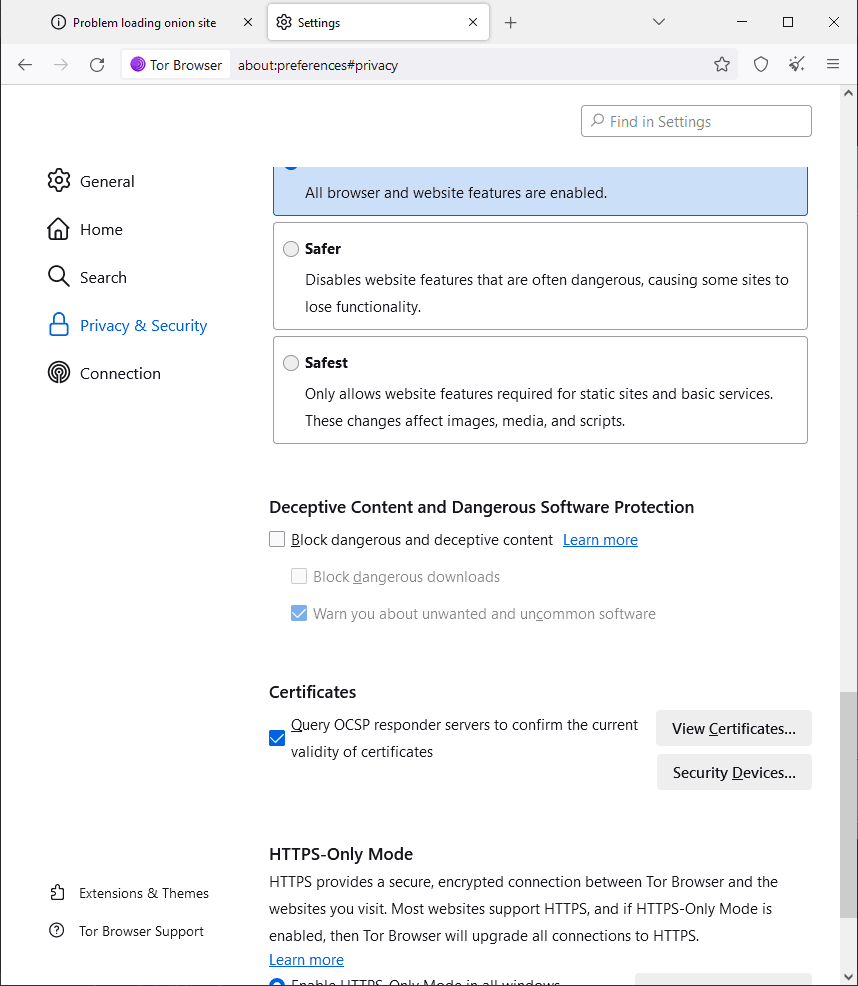The image size is (858, 986).
Task: Open the Connection settings category
Action: [104, 374]
